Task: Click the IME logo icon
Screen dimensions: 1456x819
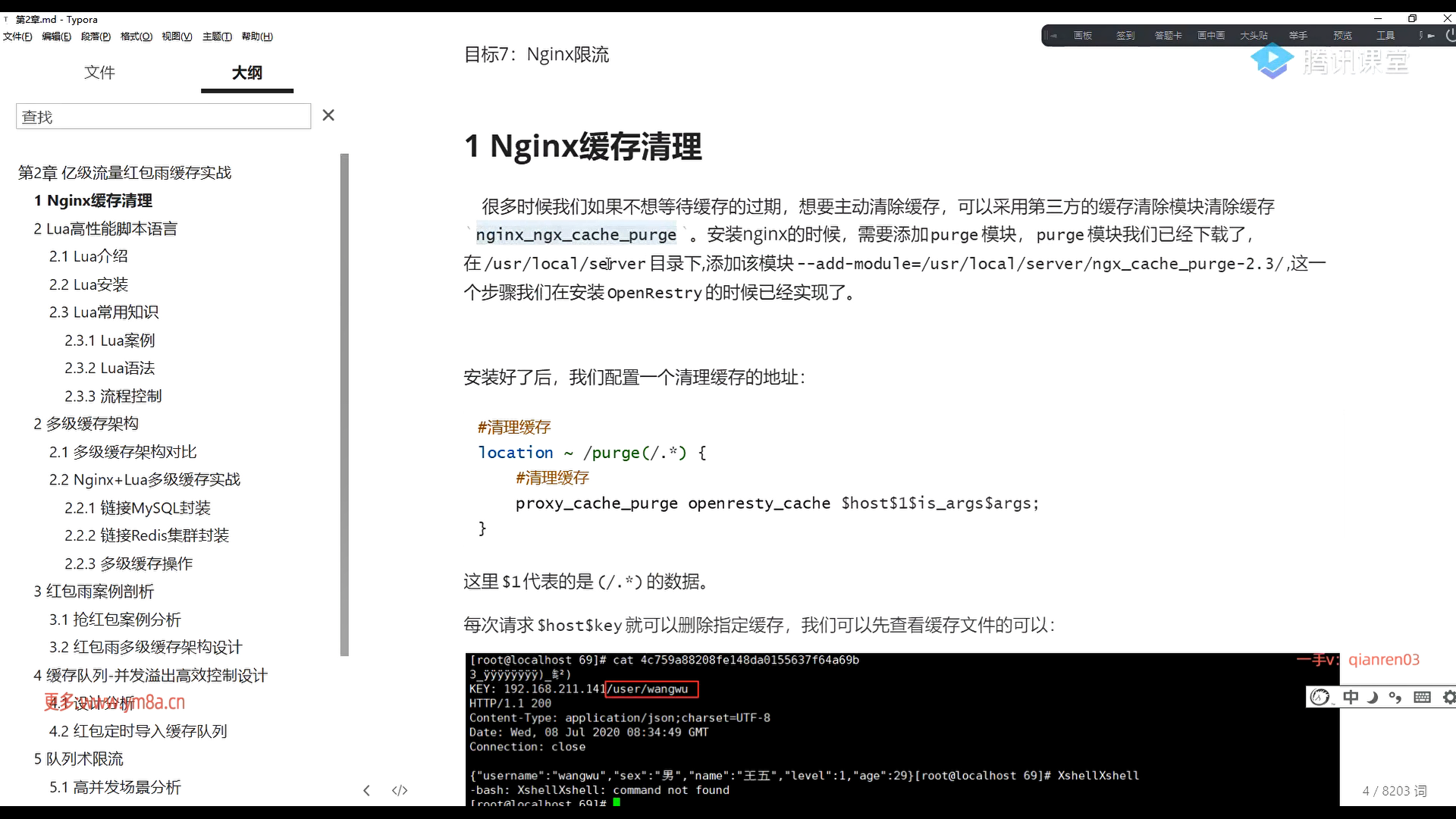Action: pos(1320,697)
